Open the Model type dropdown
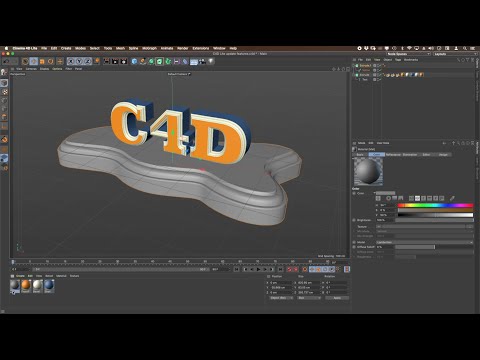Image resolution: width=480 pixels, height=360 pixels. (425, 242)
